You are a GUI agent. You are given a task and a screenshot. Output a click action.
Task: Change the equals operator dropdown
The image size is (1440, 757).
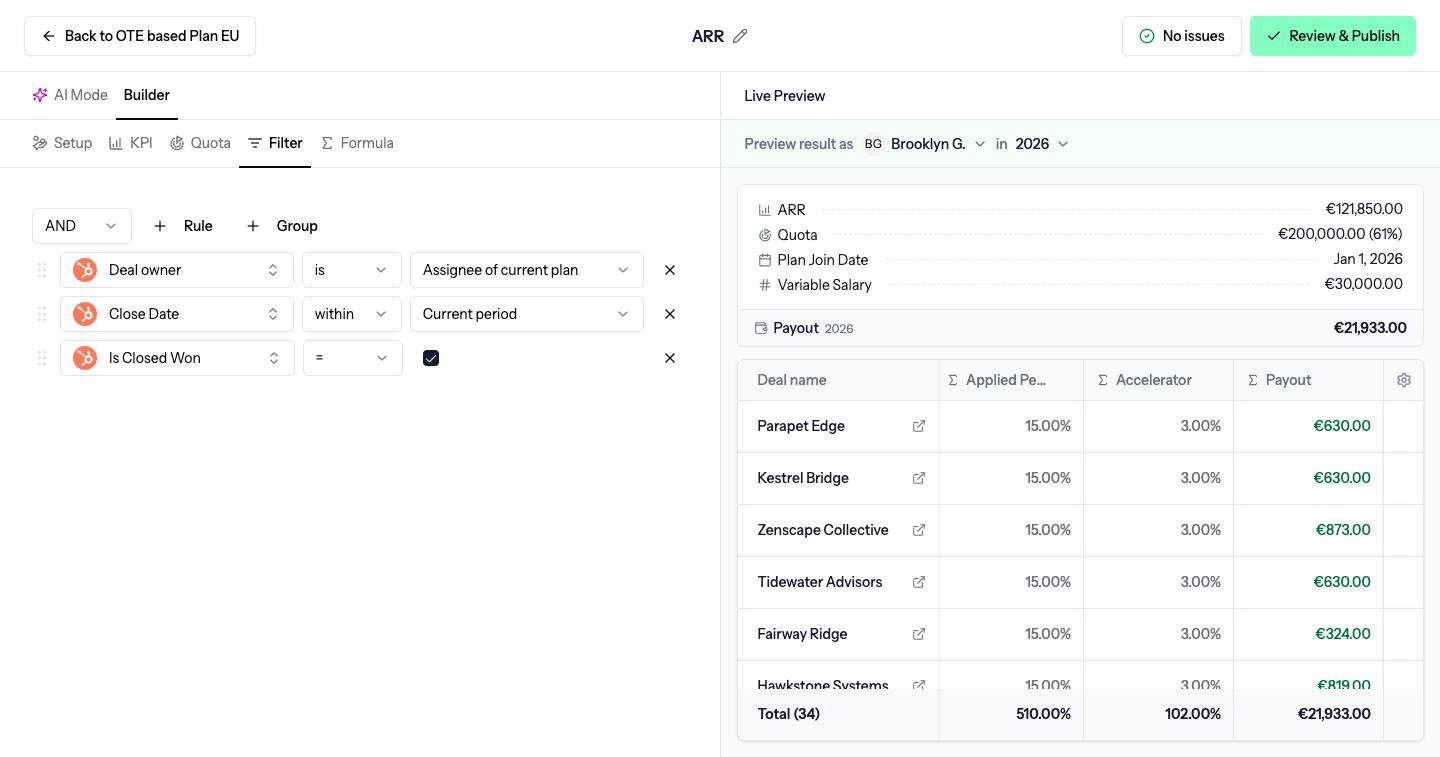(352, 358)
